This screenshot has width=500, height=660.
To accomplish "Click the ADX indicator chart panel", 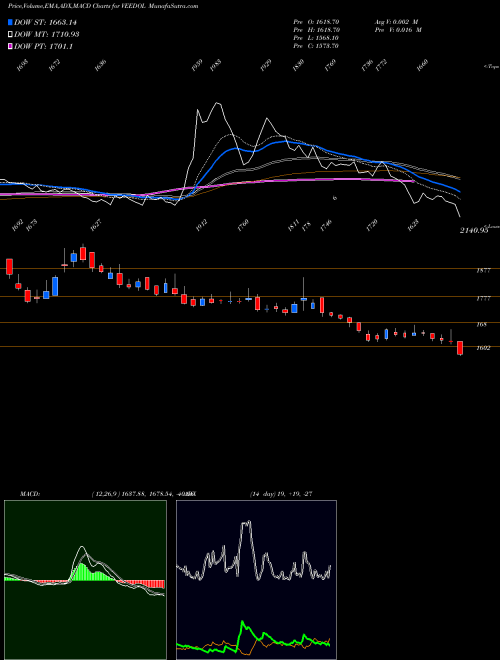I will (x=256, y=580).
